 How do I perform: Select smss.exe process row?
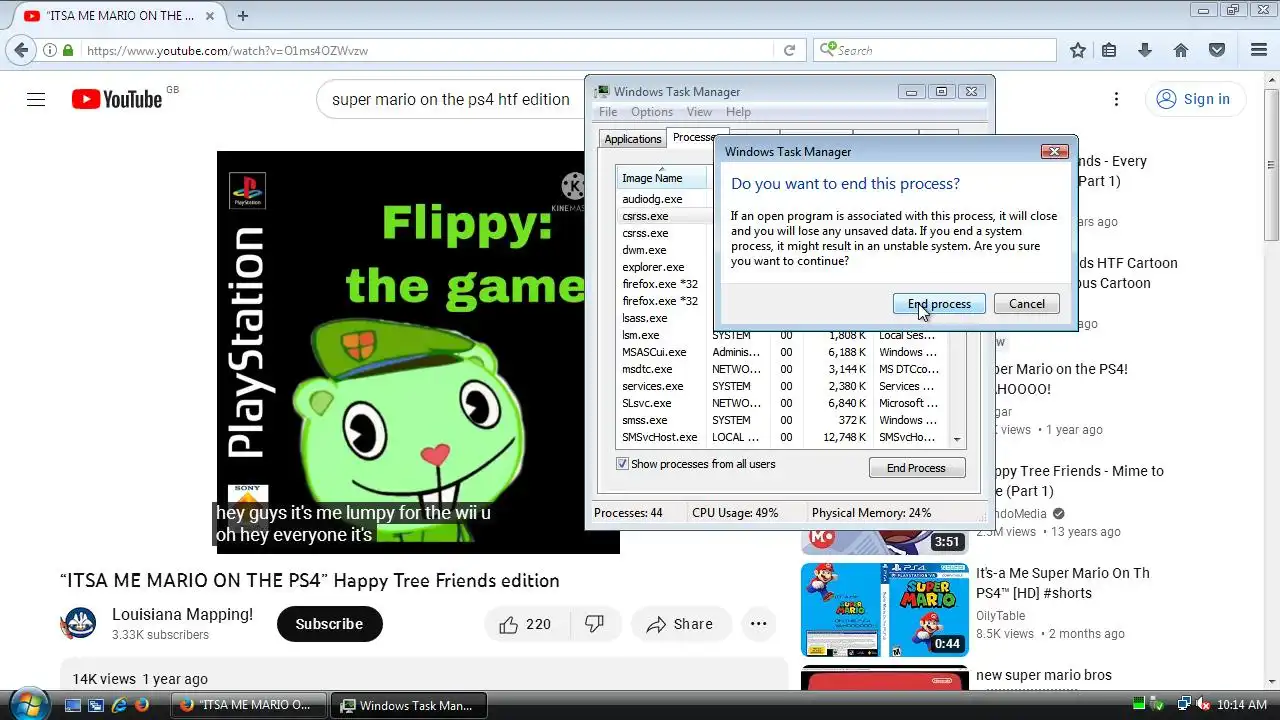pos(783,420)
